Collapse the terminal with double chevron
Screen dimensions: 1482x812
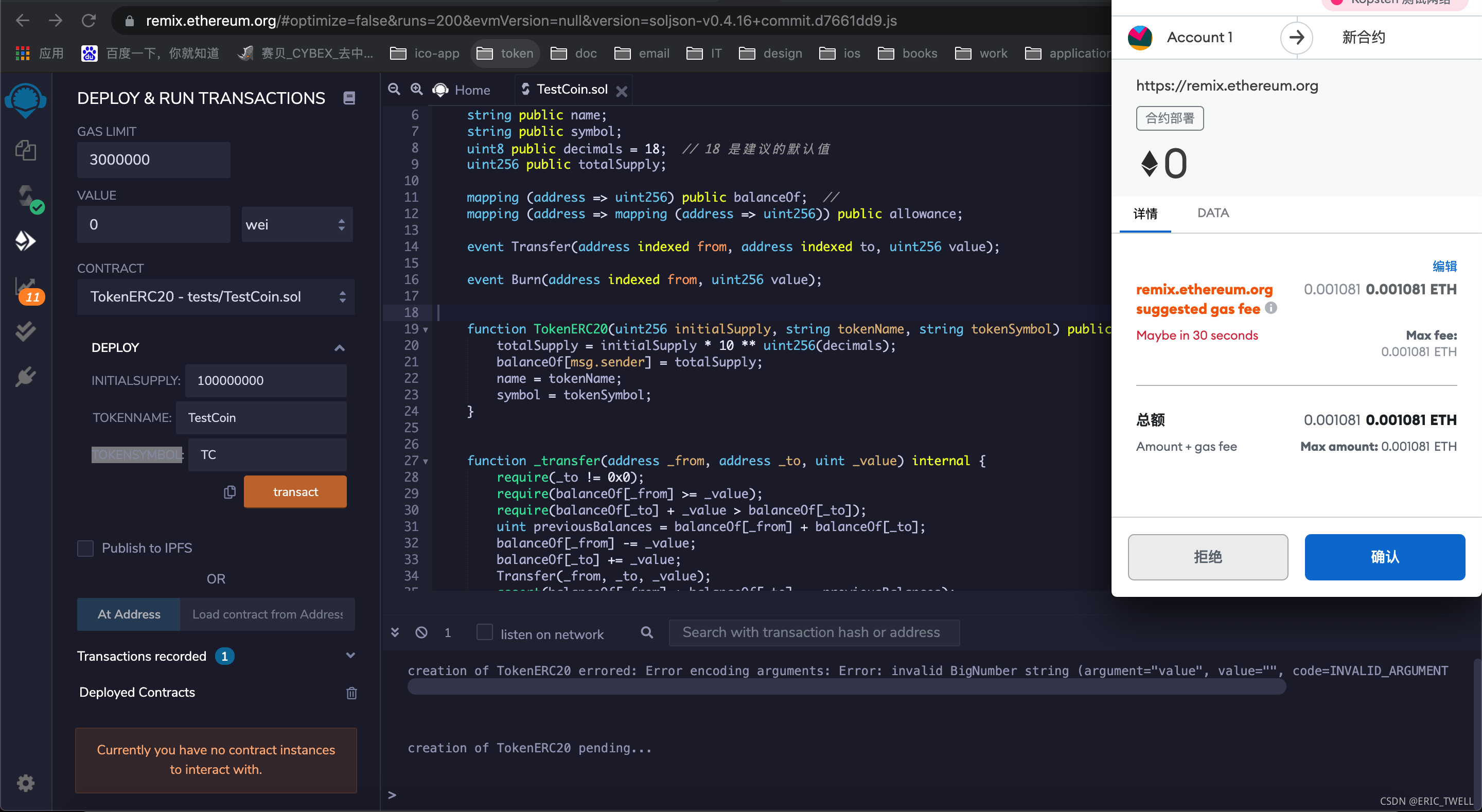click(x=395, y=632)
